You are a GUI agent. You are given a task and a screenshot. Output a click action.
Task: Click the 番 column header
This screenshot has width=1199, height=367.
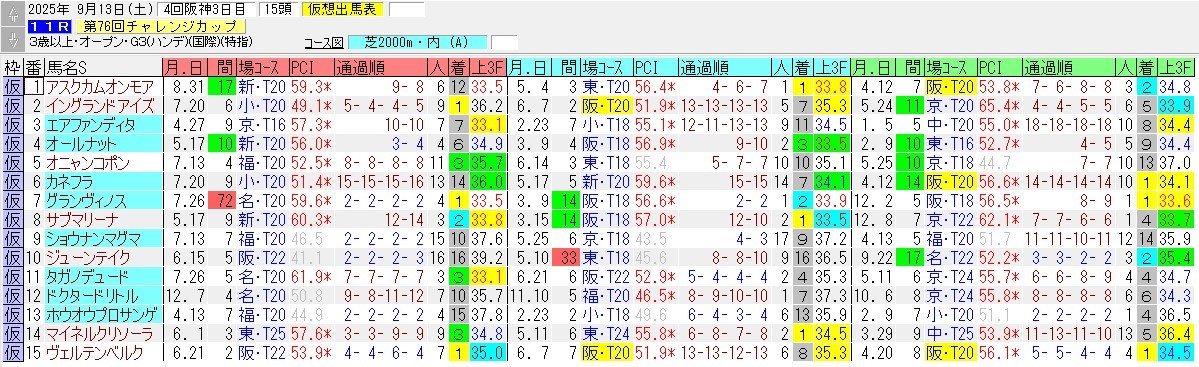34,67
